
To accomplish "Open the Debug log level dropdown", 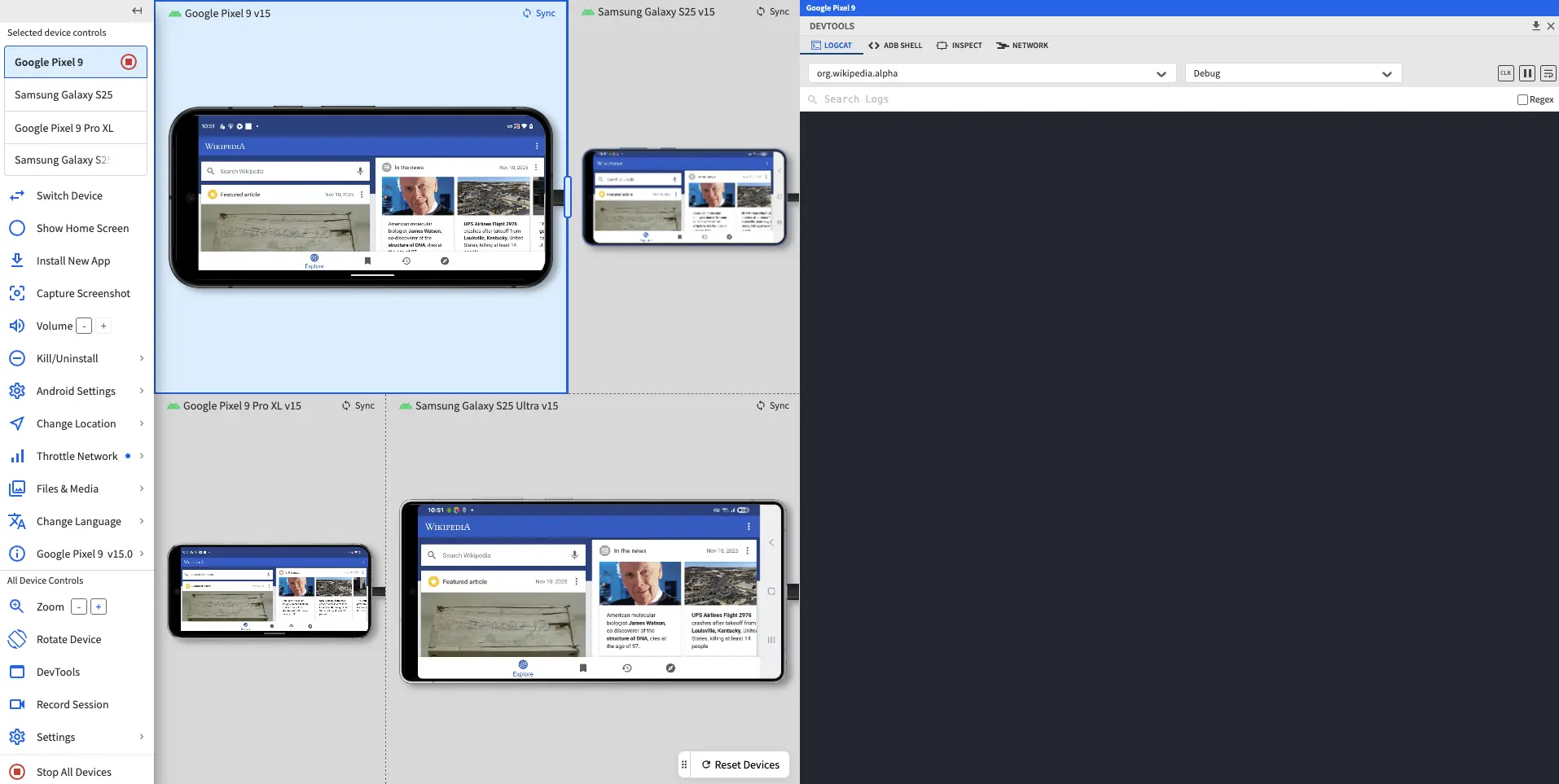I will [x=1293, y=73].
